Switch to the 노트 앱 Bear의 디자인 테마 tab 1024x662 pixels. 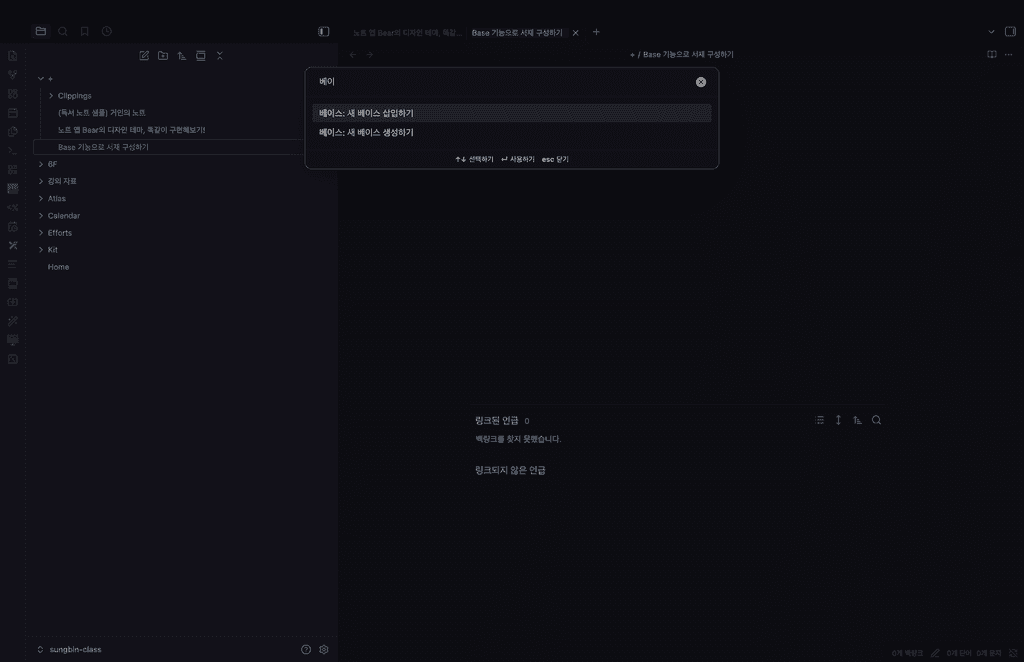tap(406, 33)
